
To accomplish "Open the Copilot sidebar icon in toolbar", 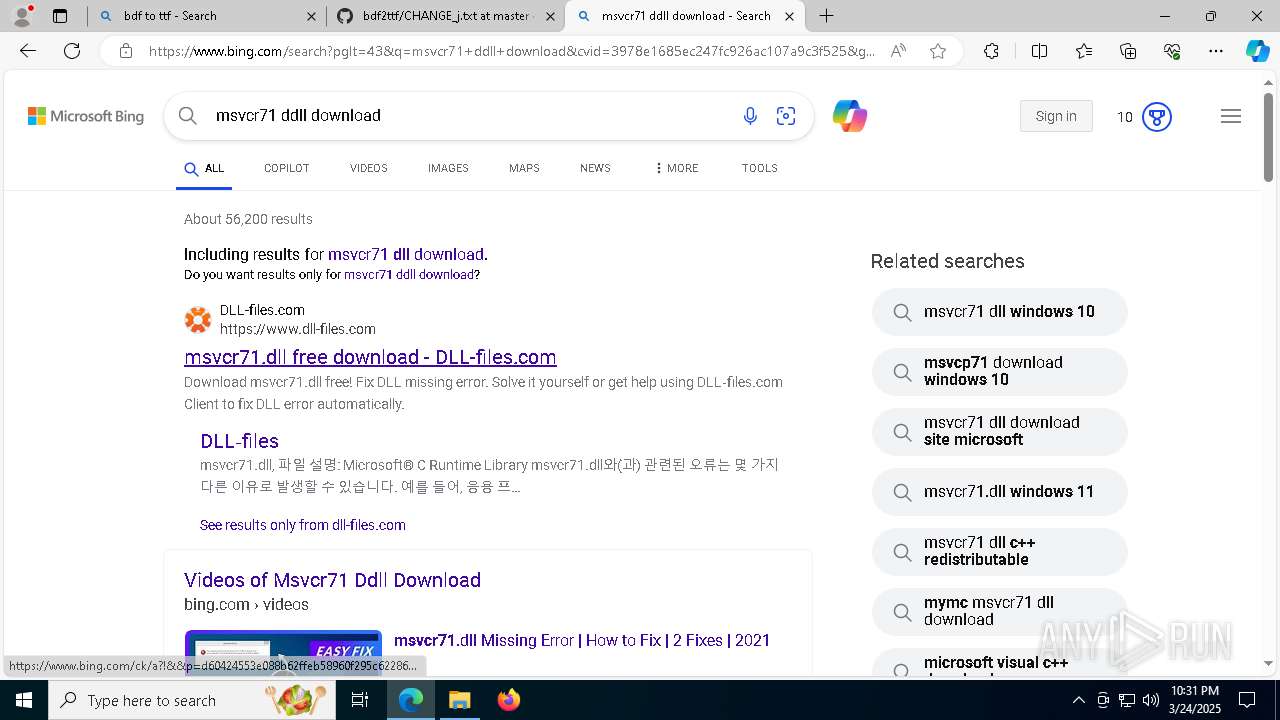I will tap(1257, 51).
